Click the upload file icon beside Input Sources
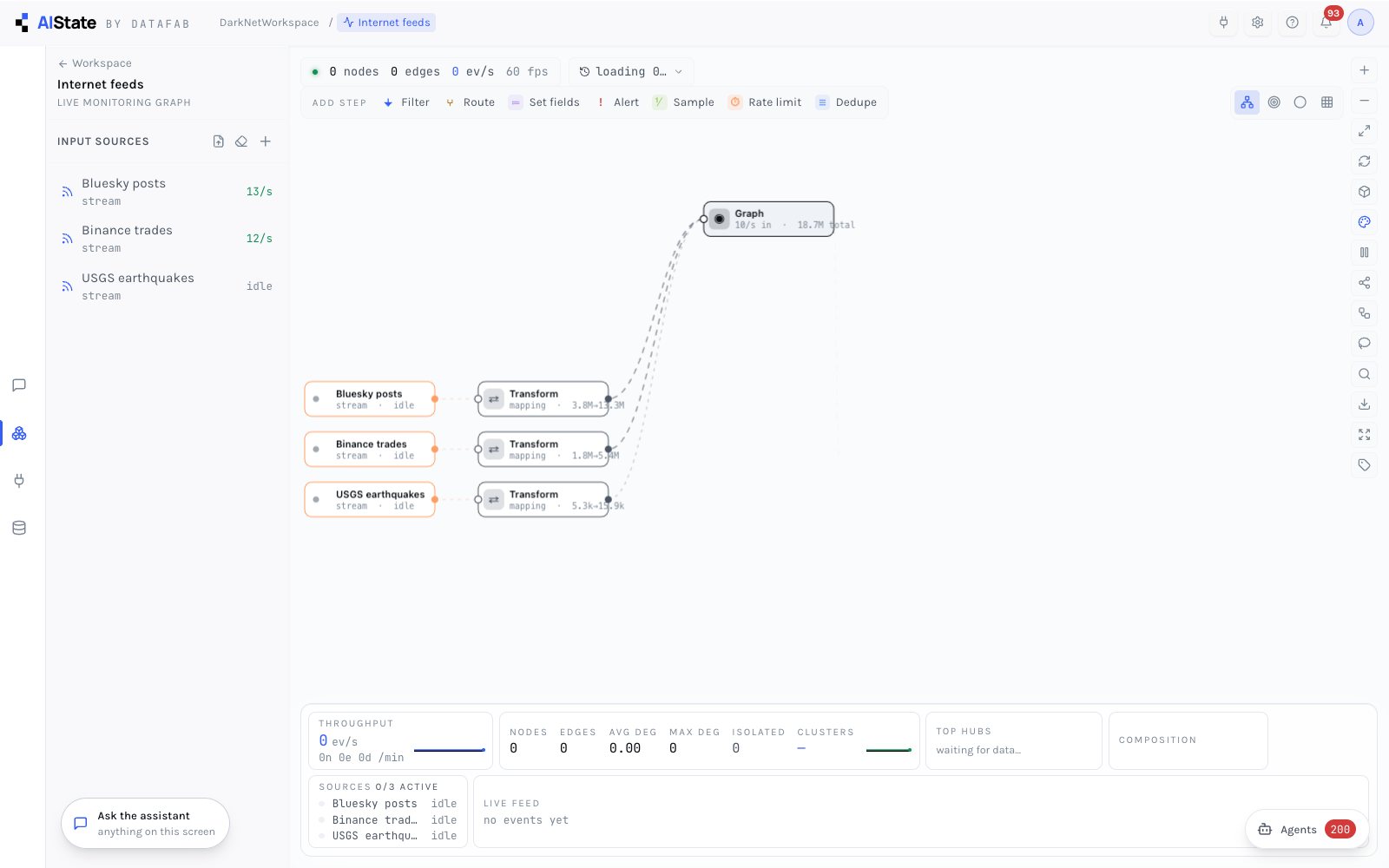This screenshot has height=868, width=1389. point(219,141)
